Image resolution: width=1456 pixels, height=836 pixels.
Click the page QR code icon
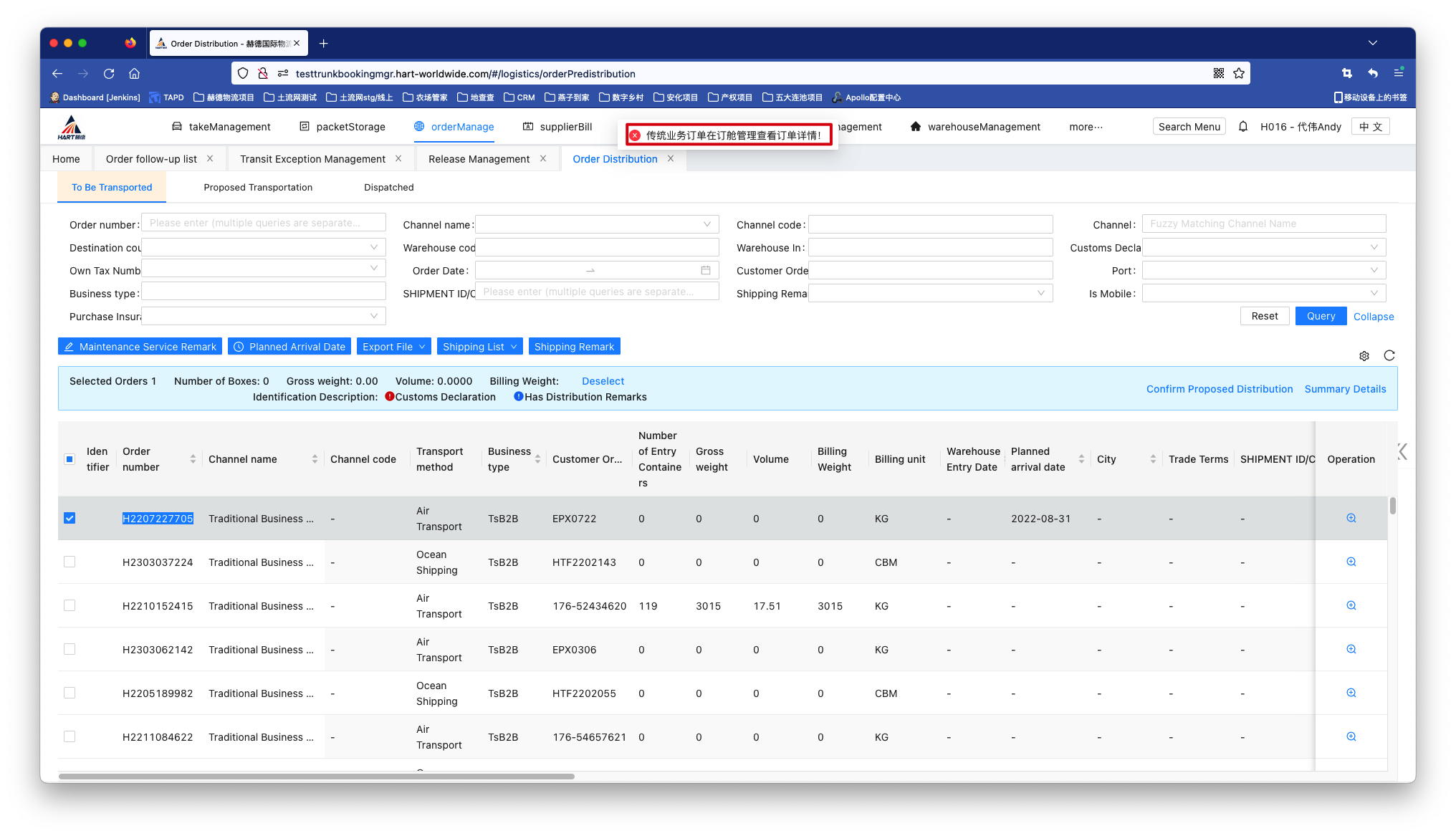pyautogui.click(x=1218, y=73)
